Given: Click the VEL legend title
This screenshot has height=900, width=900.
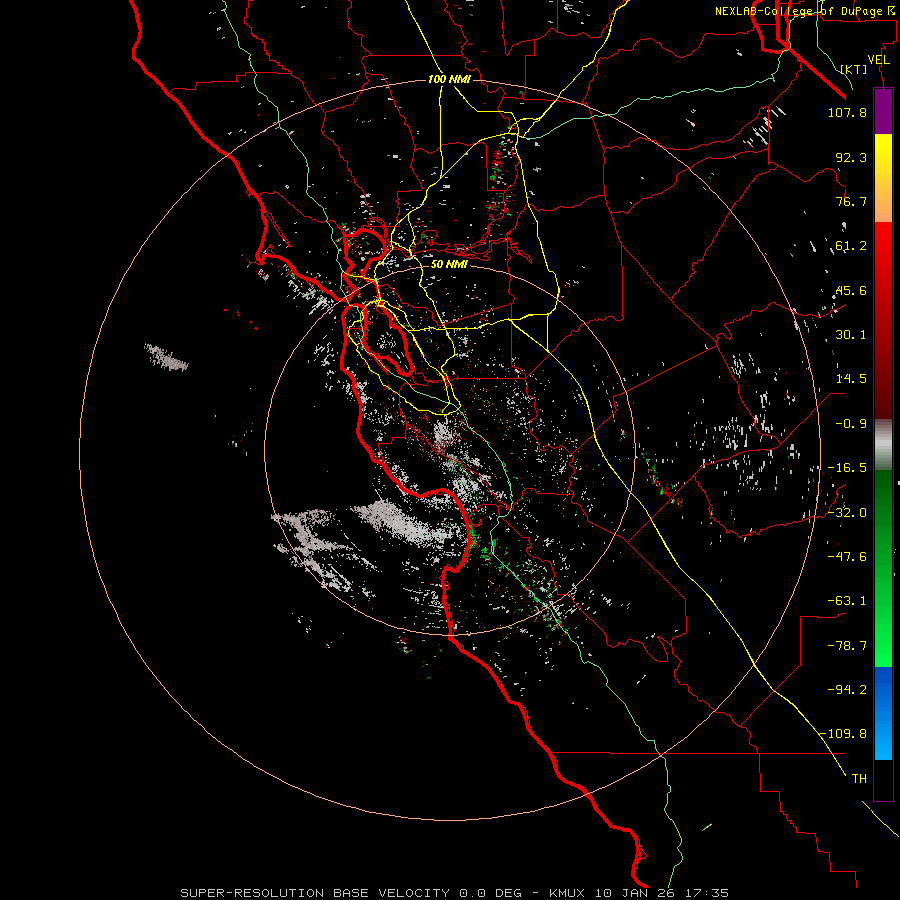Looking at the screenshot, I should coord(879,60).
